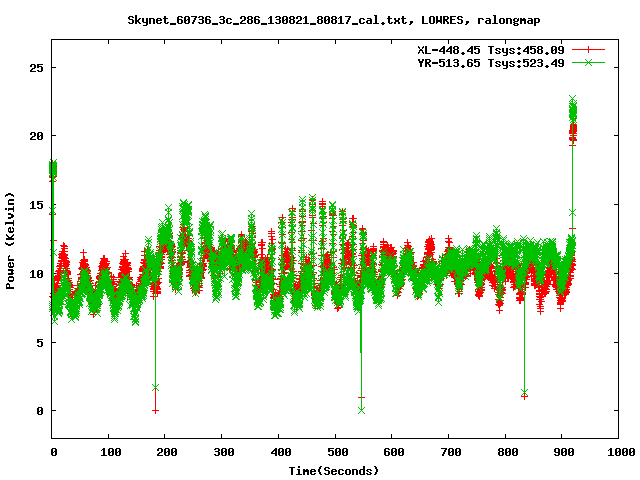Click the red dropout point near 180 seconds
This screenshot has width=640, height=480.
point(155,411)
